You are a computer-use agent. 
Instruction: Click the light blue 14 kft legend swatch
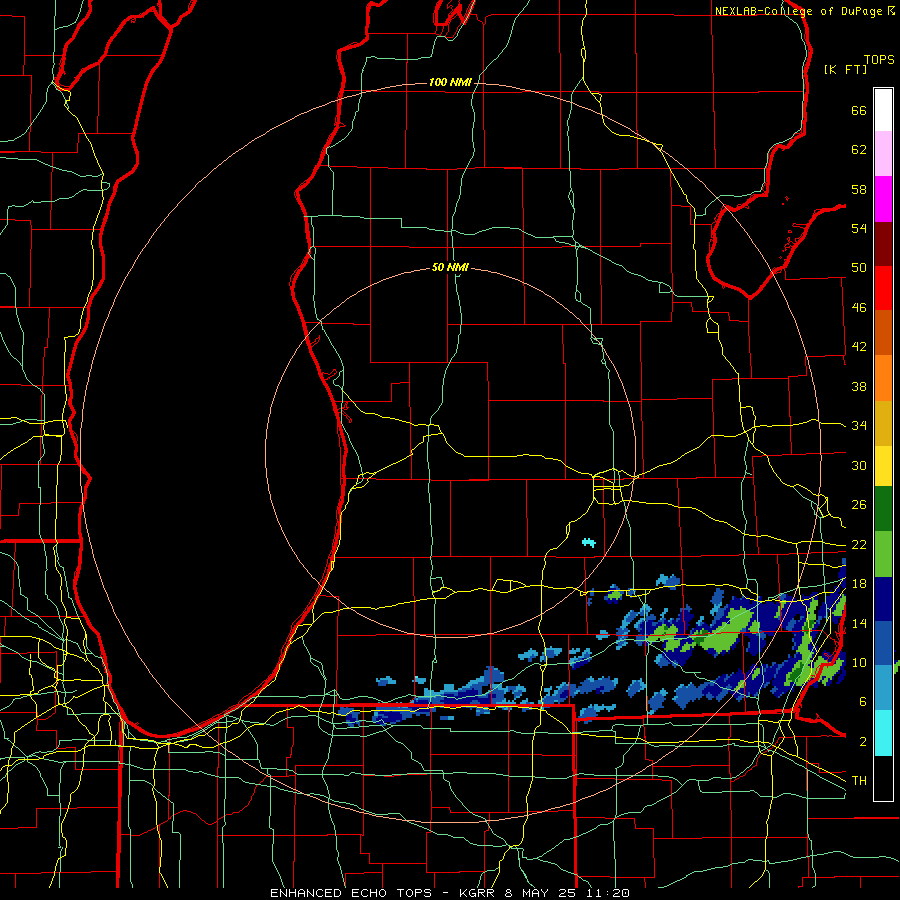click(x=883, y=687)
